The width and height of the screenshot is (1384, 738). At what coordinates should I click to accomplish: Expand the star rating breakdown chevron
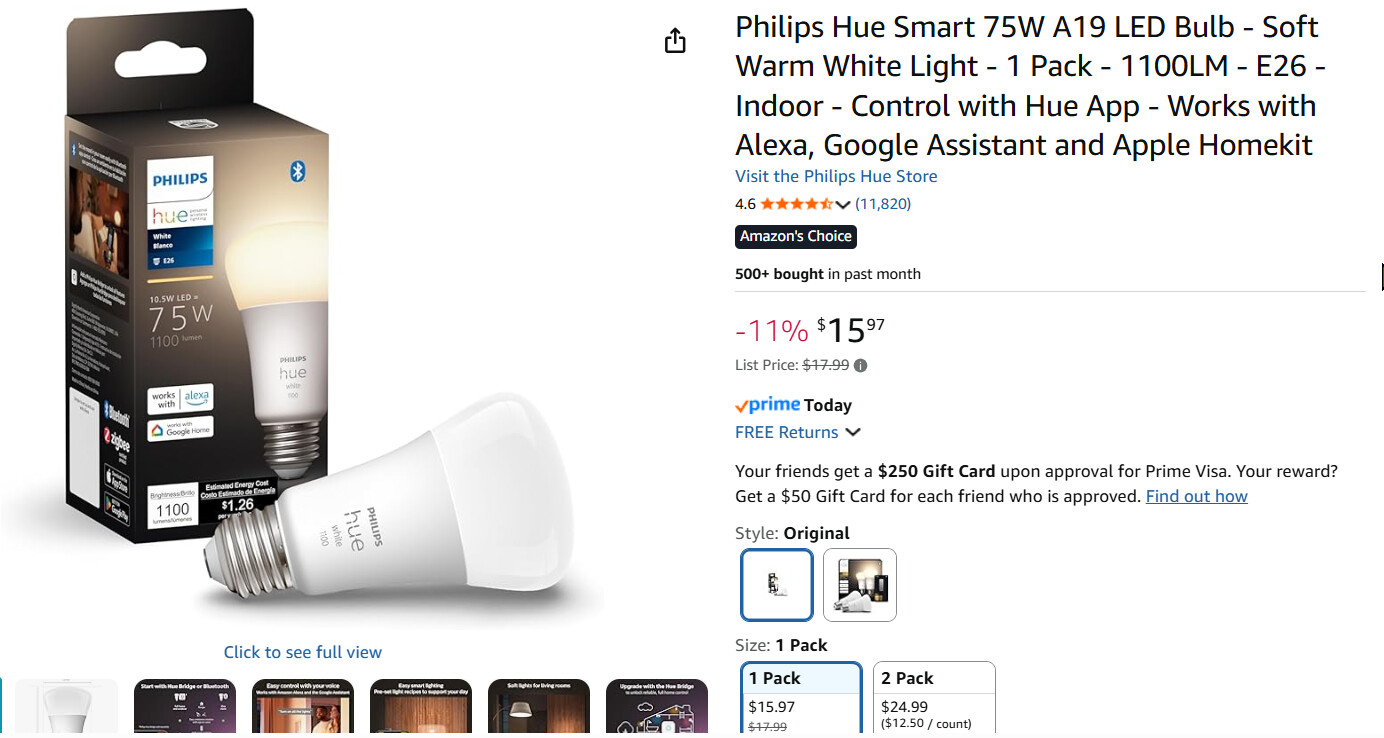pyautogui.click(x=843, y=205)
